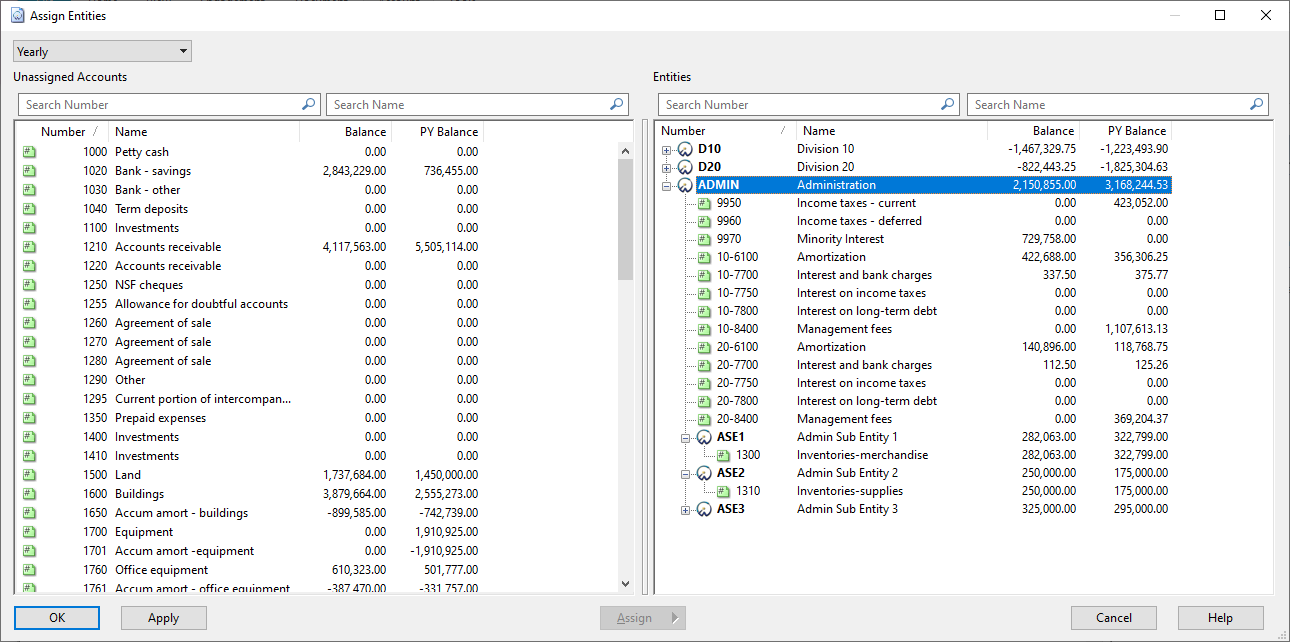Click the ADMIN entity icon
1290x642 pixels.
tap(685, 185)
